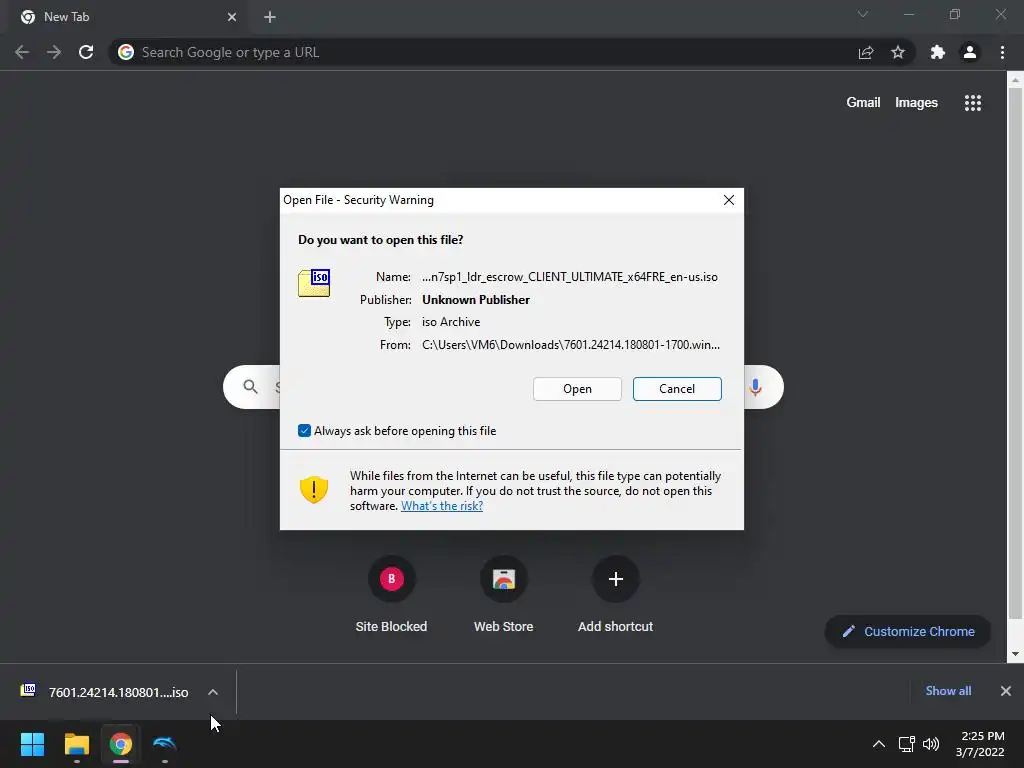Click the voice search microphone
This screenshot has height=768, width=1024.
point(756,387)
